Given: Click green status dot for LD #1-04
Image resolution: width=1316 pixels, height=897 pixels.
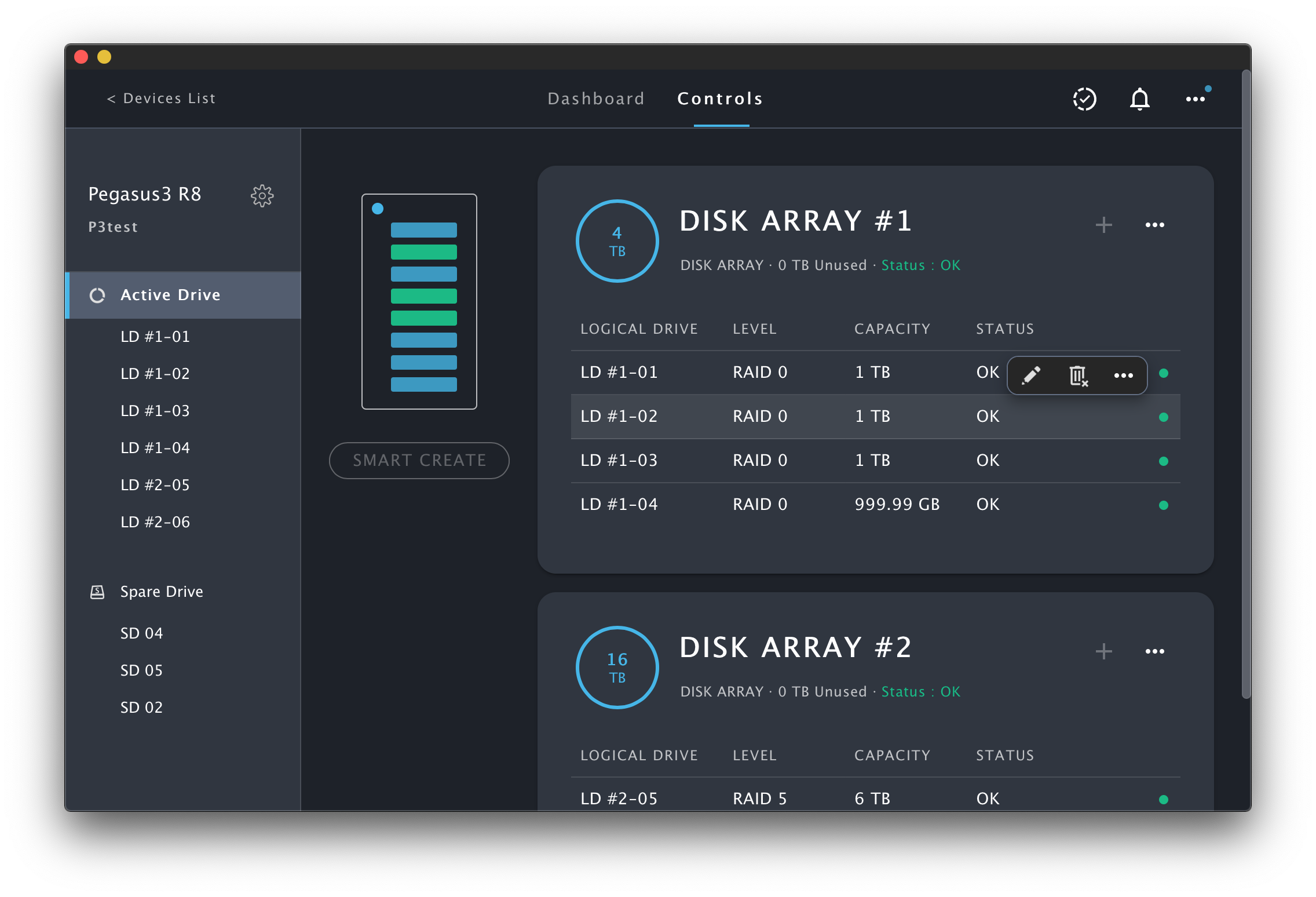Looking at the screenshot, I should [1163, 505].
